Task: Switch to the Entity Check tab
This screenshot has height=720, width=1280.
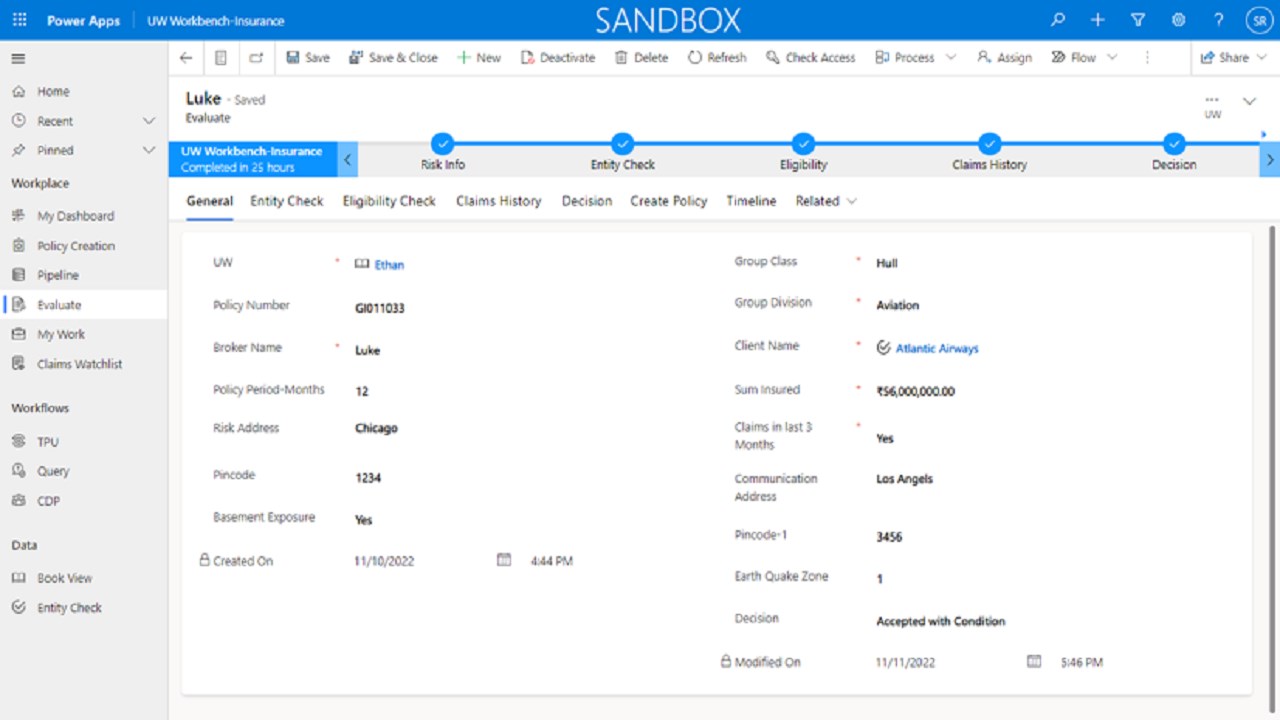Action: click(287, 201)
